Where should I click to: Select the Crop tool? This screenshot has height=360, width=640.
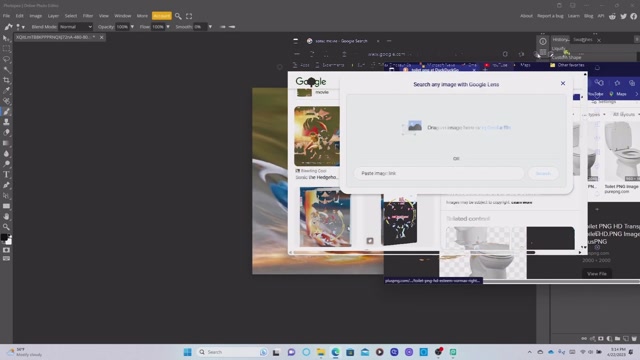(6, 80)
